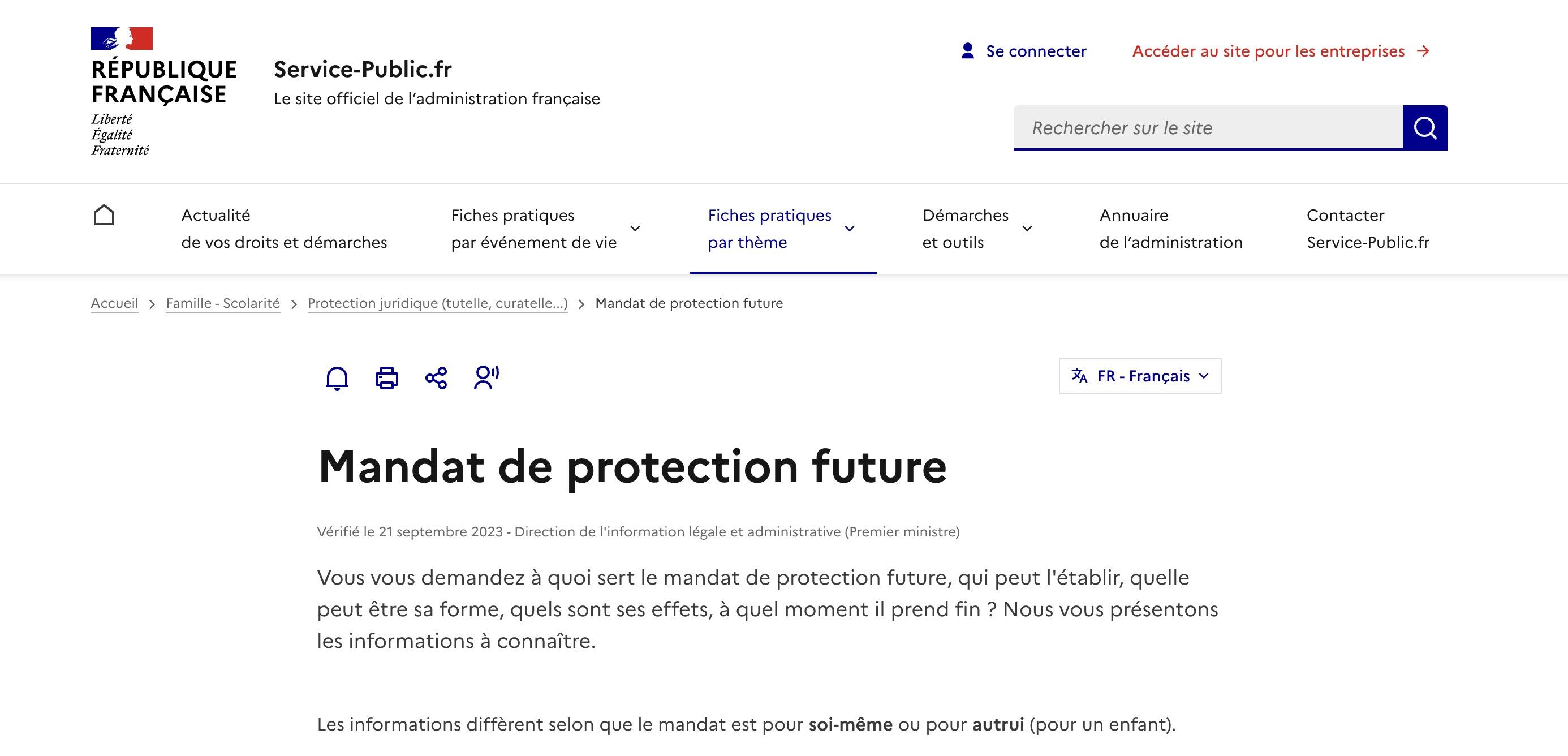Go to Accueil breadcrumb link

(x=114, y=303)
